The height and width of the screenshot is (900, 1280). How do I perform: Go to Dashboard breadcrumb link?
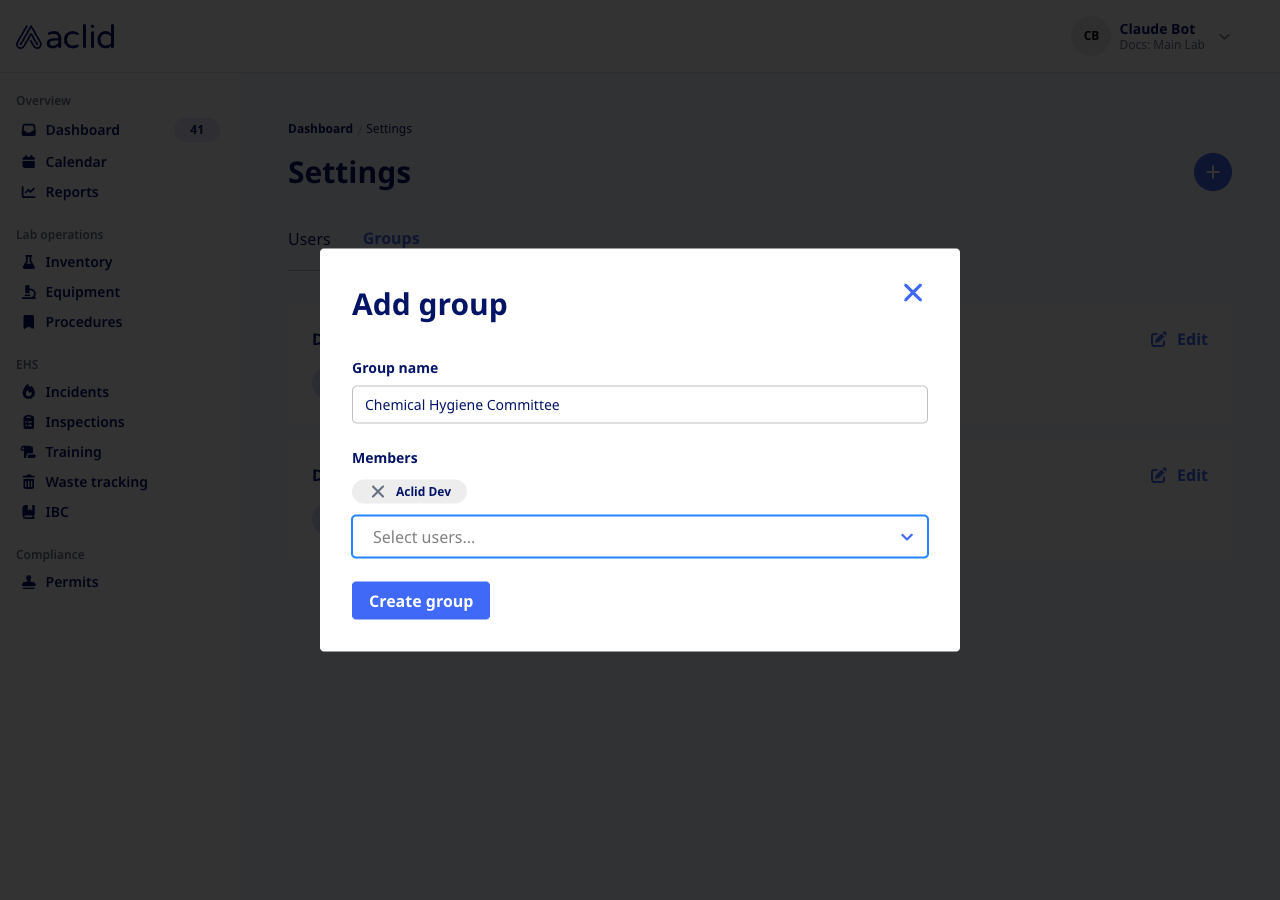320,129
